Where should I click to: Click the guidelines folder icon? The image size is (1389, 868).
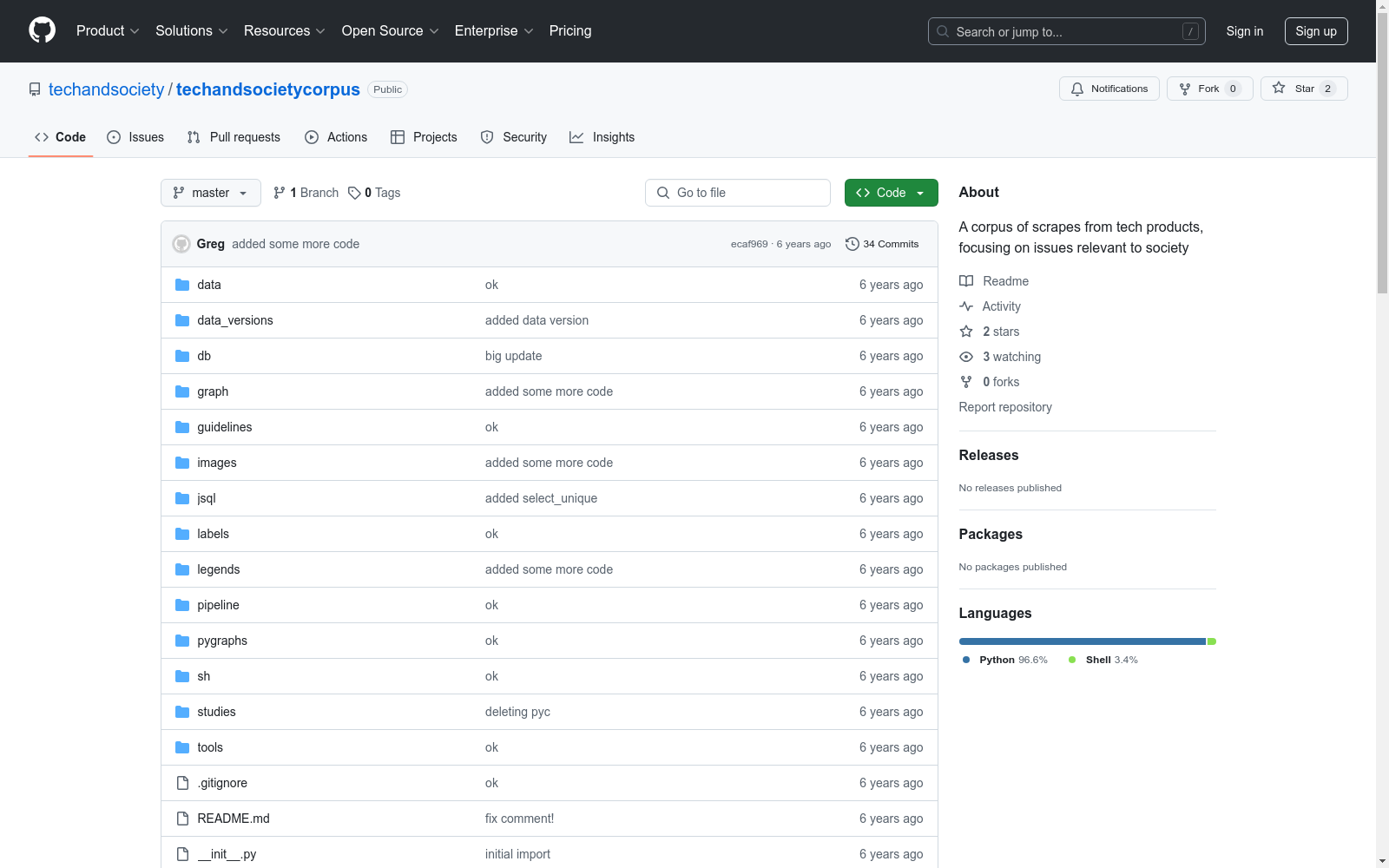182,427
